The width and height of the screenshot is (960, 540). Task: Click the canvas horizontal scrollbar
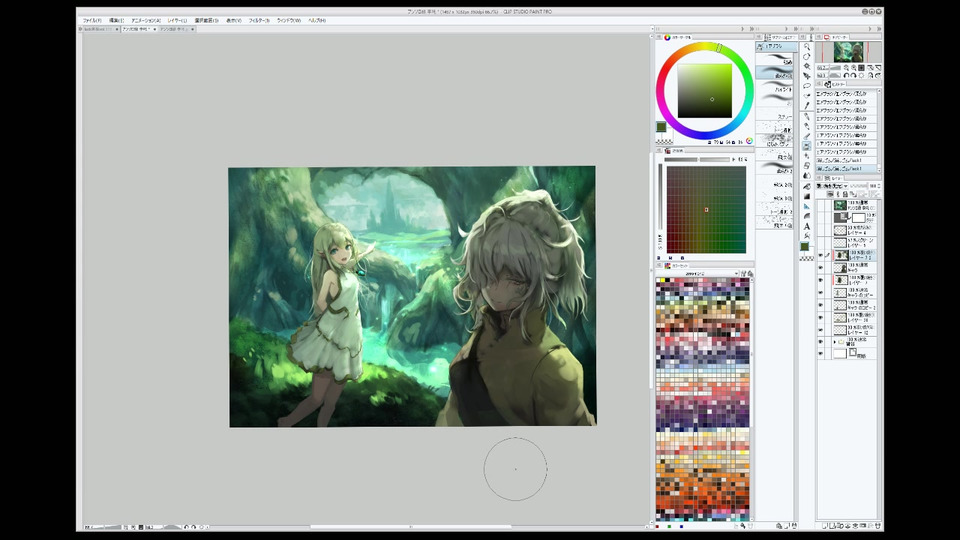click(410, 527)
